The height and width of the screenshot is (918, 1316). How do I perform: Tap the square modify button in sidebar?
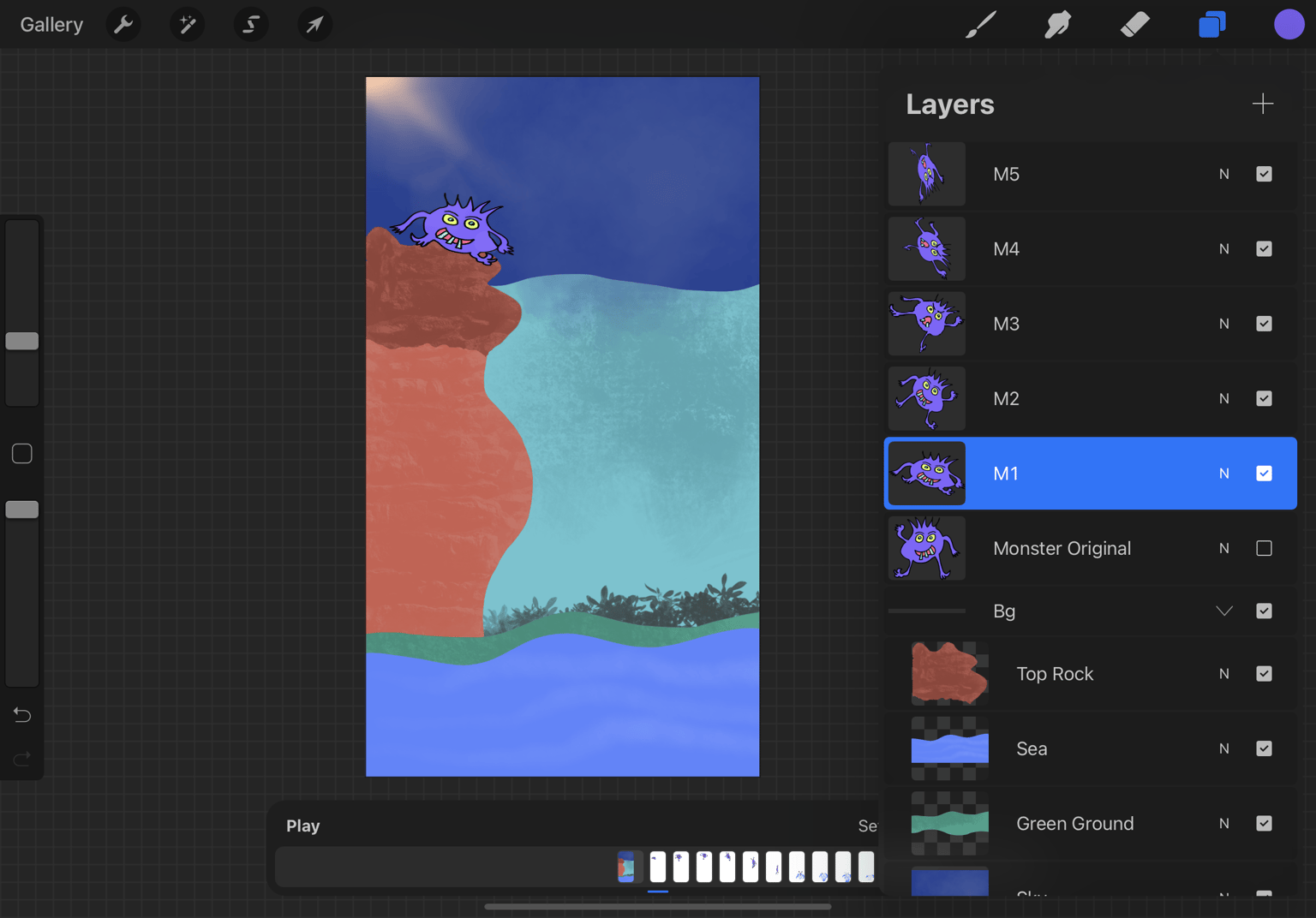click(22, 453)
